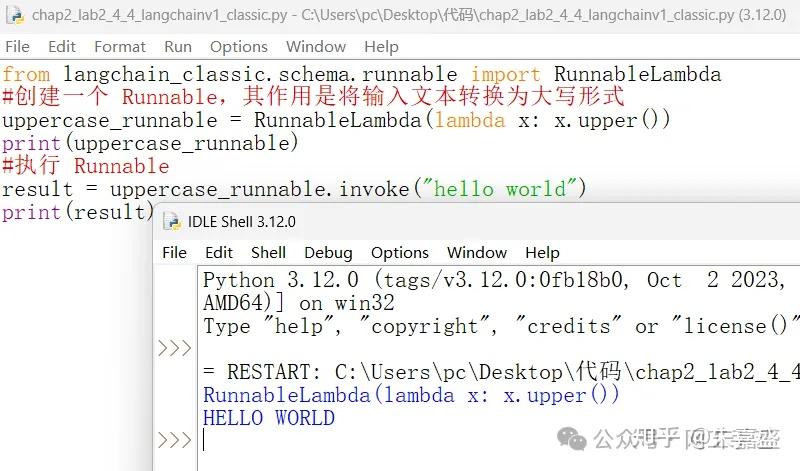
Task: Click the 'Type "help", "copyright"' shell line
Action: (501, 326)
